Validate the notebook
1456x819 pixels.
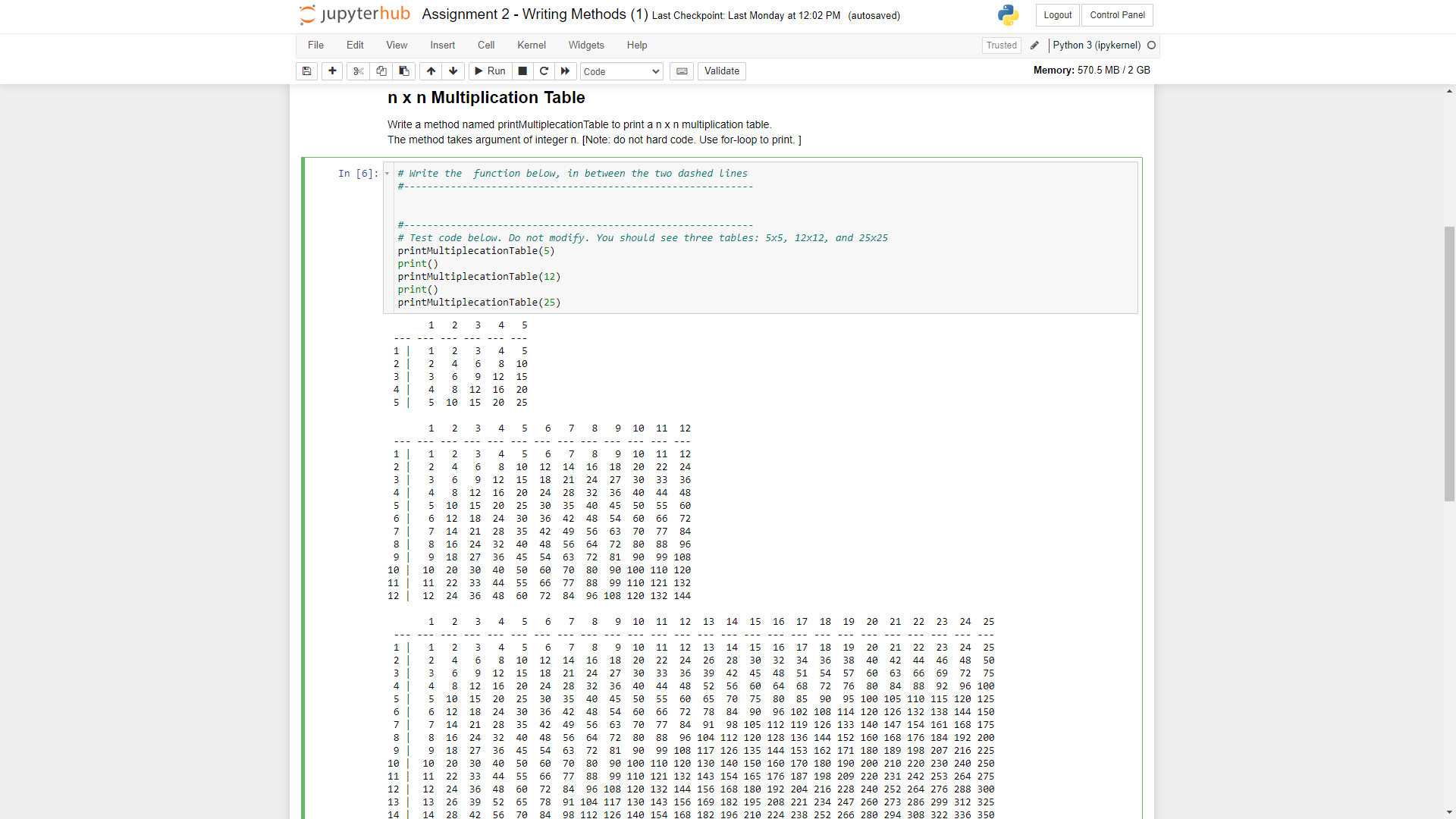tap(721, 71)
